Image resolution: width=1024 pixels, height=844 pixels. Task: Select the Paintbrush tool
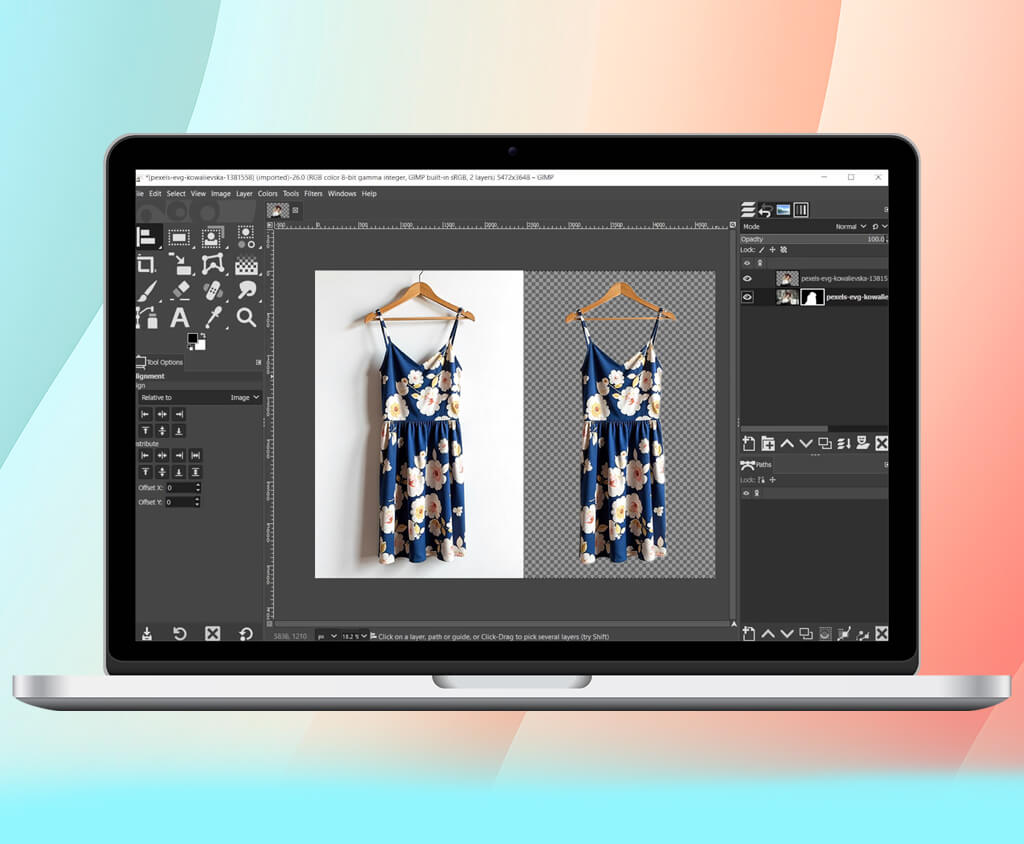147,291
